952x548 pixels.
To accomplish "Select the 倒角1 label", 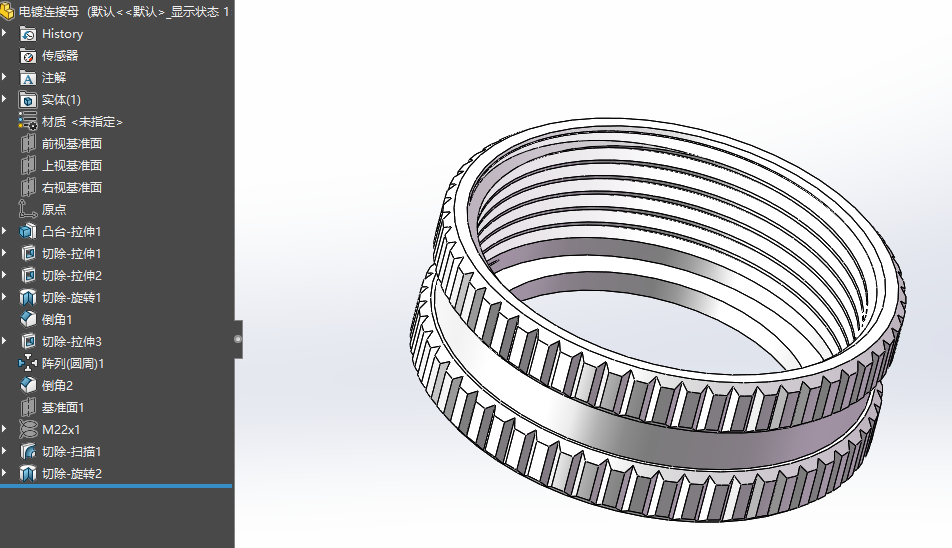I will click(x=57, y=319).
